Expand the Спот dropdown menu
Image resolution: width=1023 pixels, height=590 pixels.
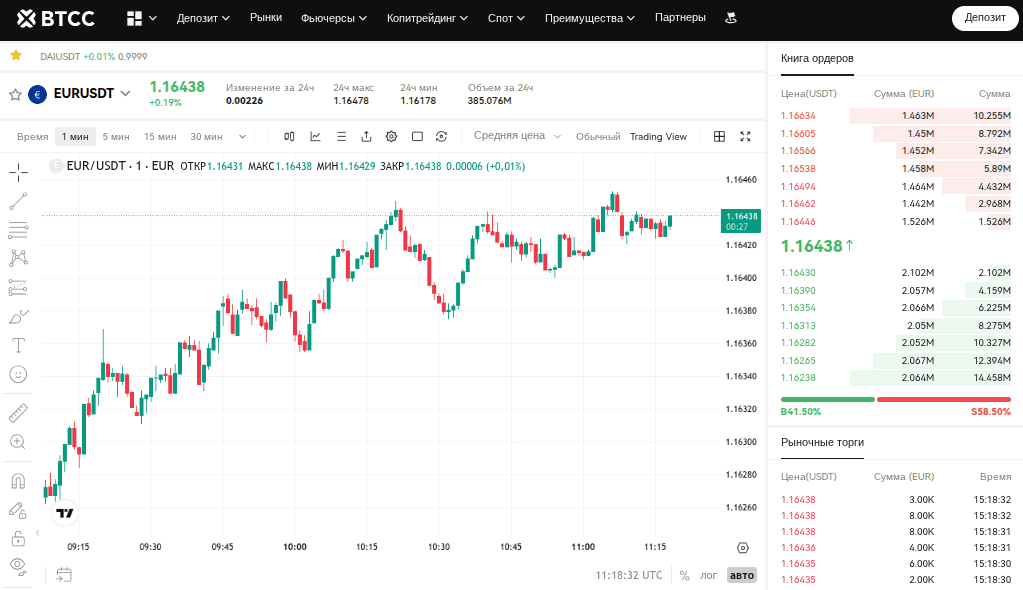coord(506,18)
